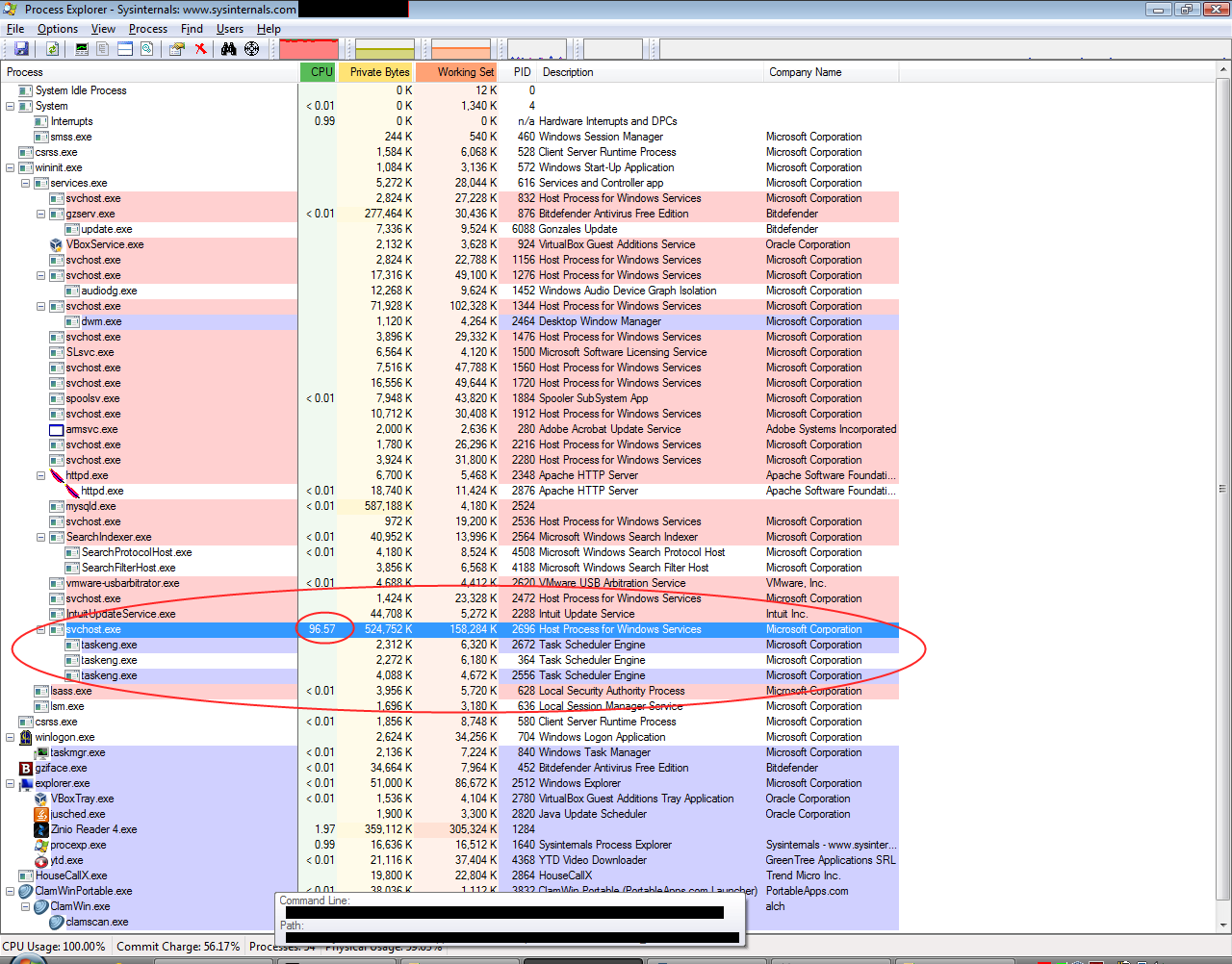Click the View DLLs/Handles toolbar icon
This screenshot has height=964, width=1232.
[147, 48]
